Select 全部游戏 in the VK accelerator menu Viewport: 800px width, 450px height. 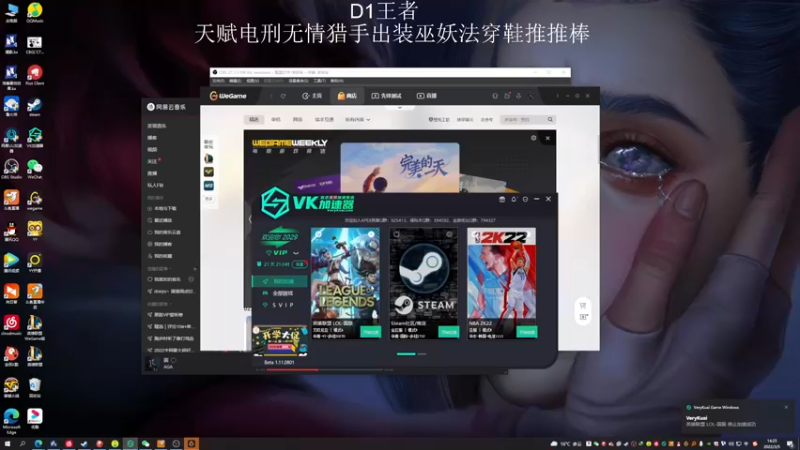click(x=279, y=293)
